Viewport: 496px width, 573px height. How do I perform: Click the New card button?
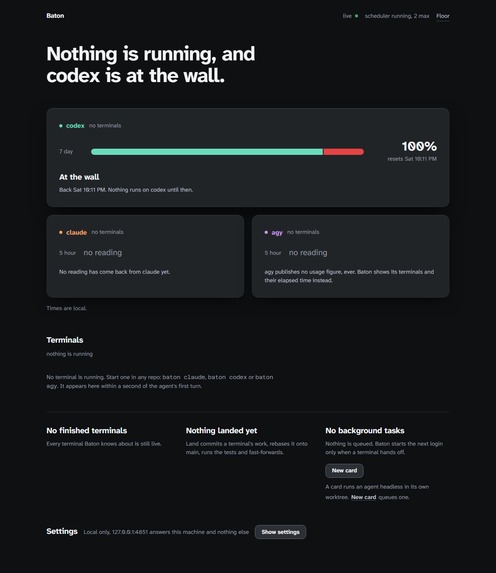[344, 471]
